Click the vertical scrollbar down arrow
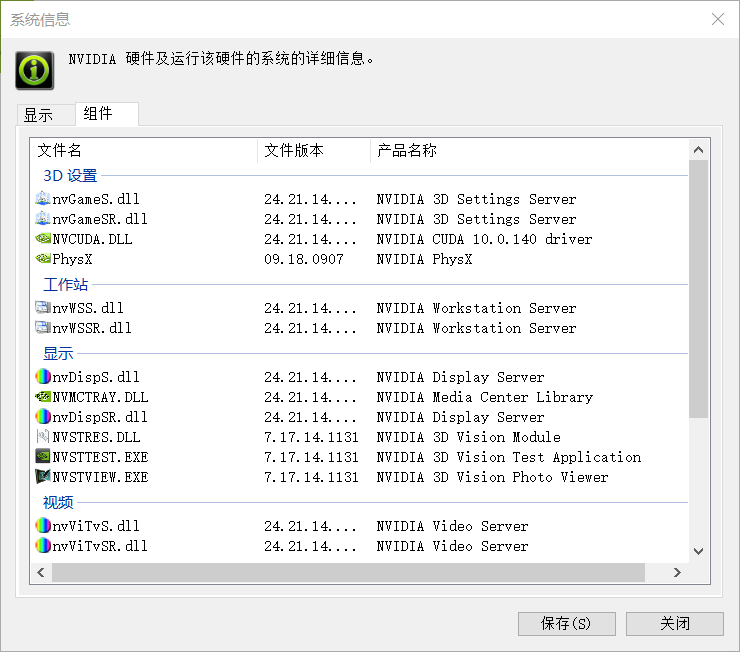This screenshot has width=740, height=652. click(698, 551)
